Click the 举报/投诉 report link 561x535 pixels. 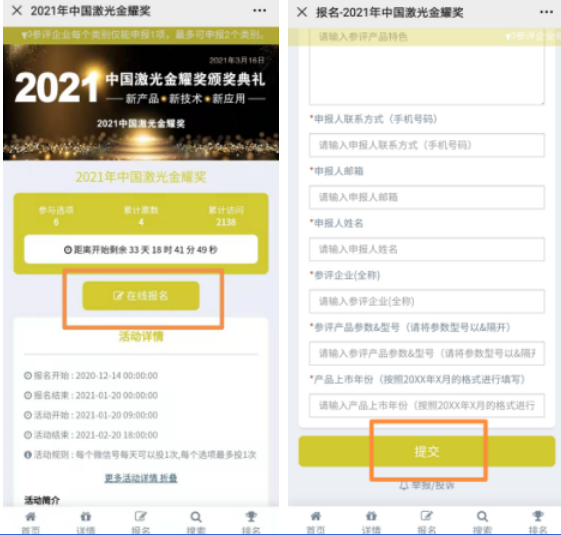(427, 486)
